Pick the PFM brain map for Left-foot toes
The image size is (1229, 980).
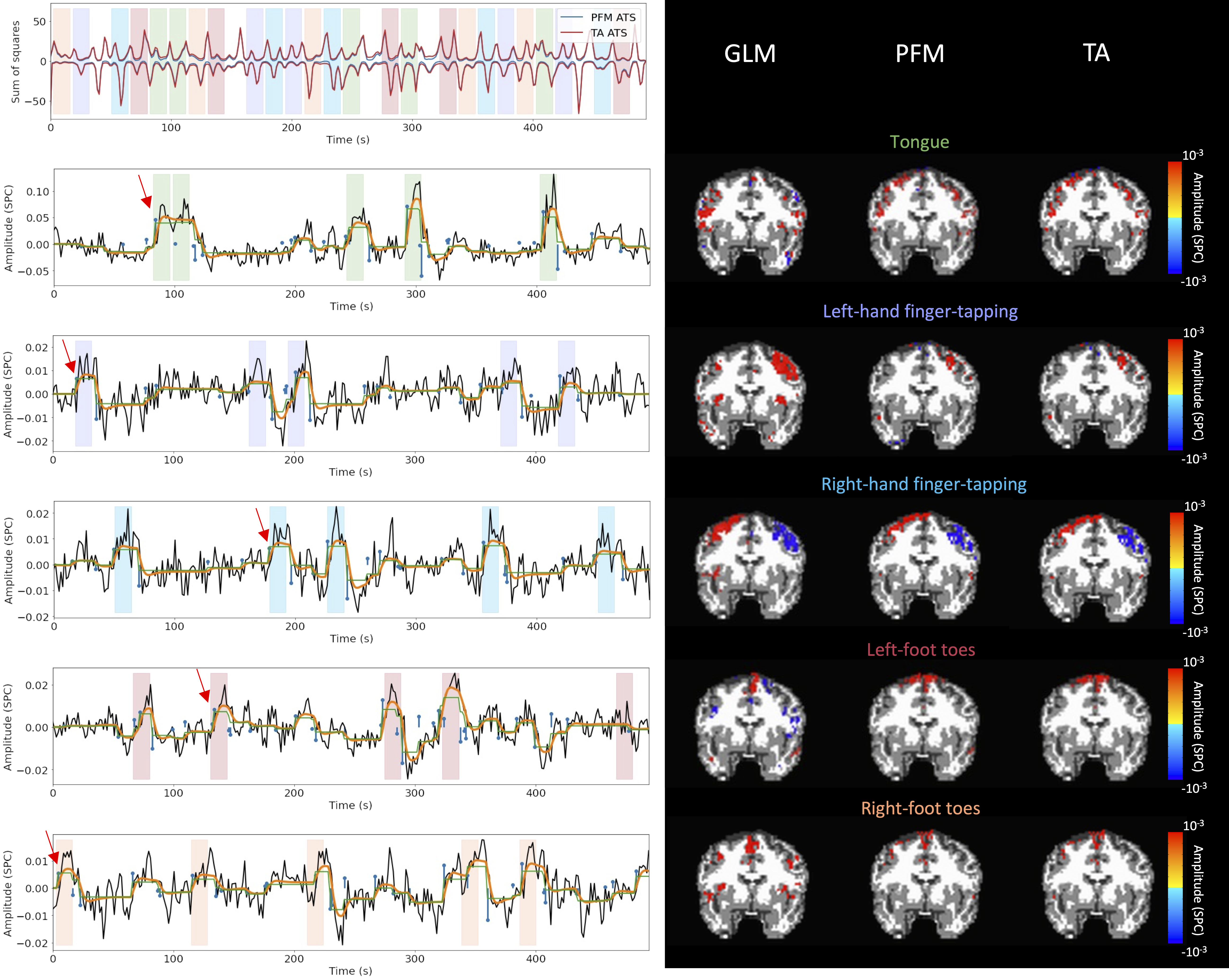point(923,727)
